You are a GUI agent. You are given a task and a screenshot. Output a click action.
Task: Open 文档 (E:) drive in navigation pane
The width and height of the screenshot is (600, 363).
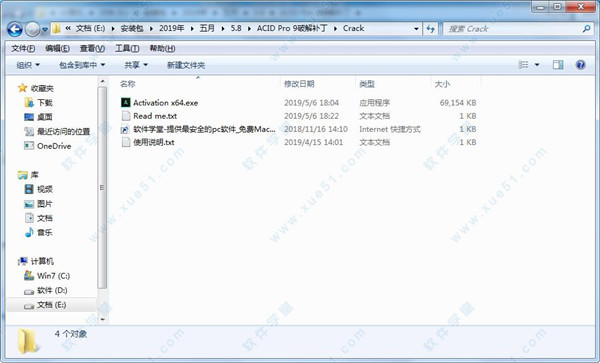(52, 305)
